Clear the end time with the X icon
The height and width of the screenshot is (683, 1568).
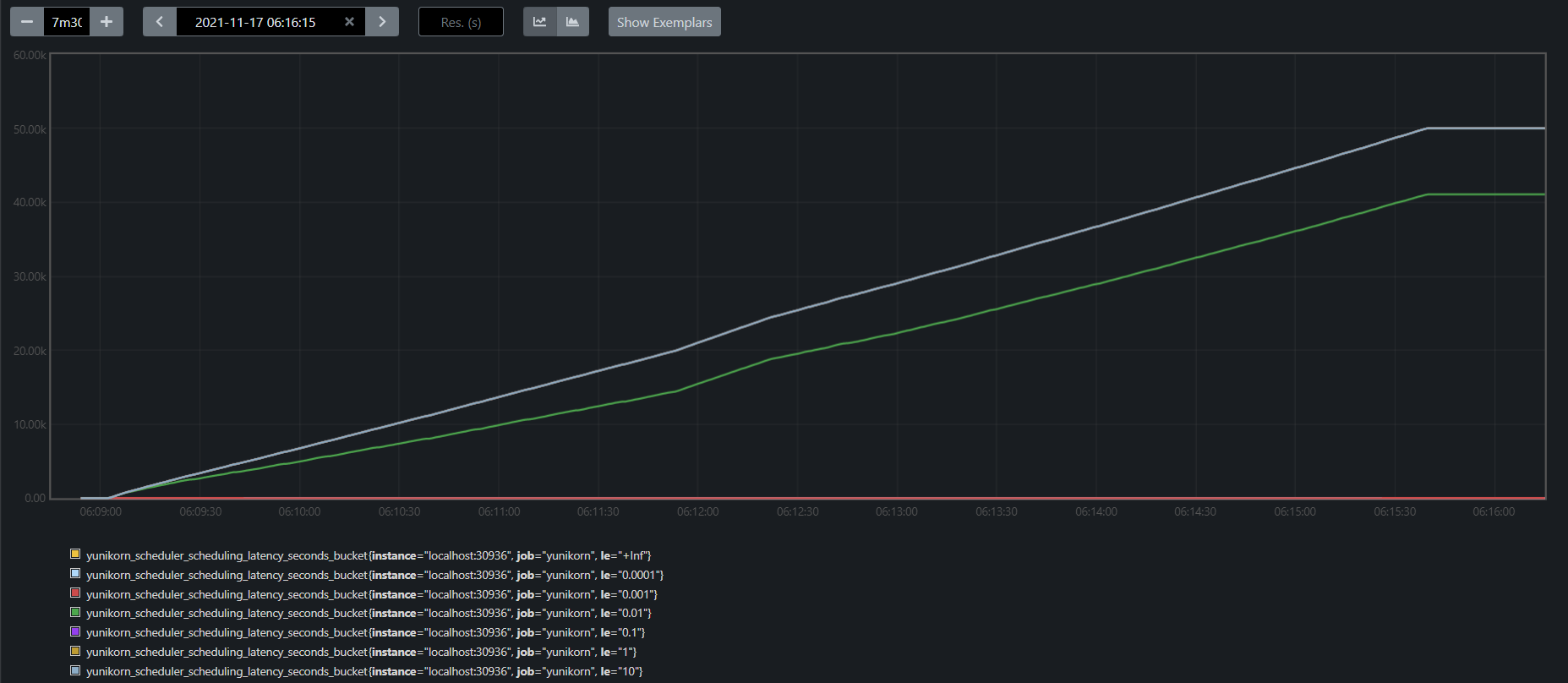pyautogui.click(x=349, y=22)
